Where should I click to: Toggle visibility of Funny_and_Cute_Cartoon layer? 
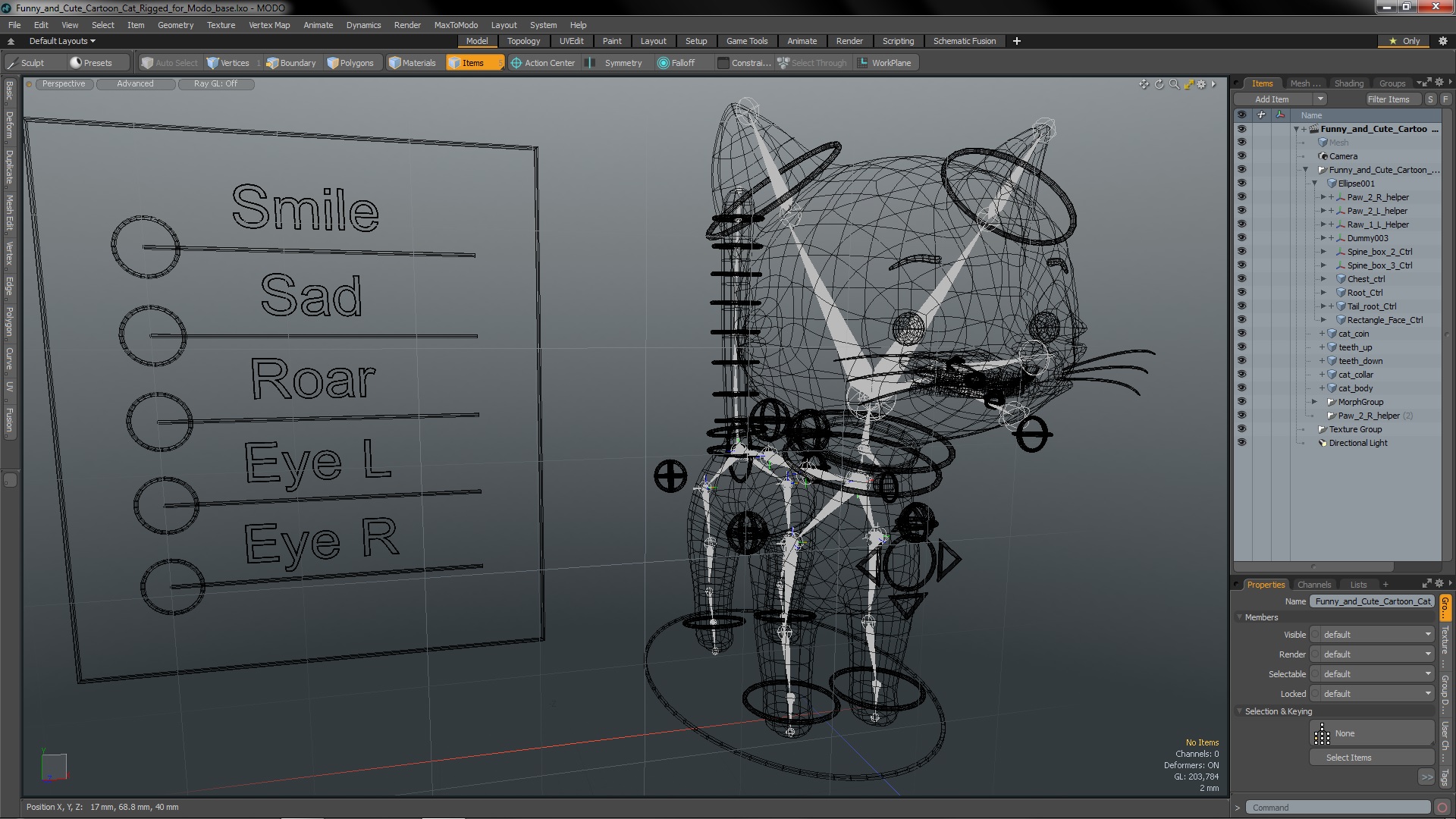click(x=1240, y=128)
